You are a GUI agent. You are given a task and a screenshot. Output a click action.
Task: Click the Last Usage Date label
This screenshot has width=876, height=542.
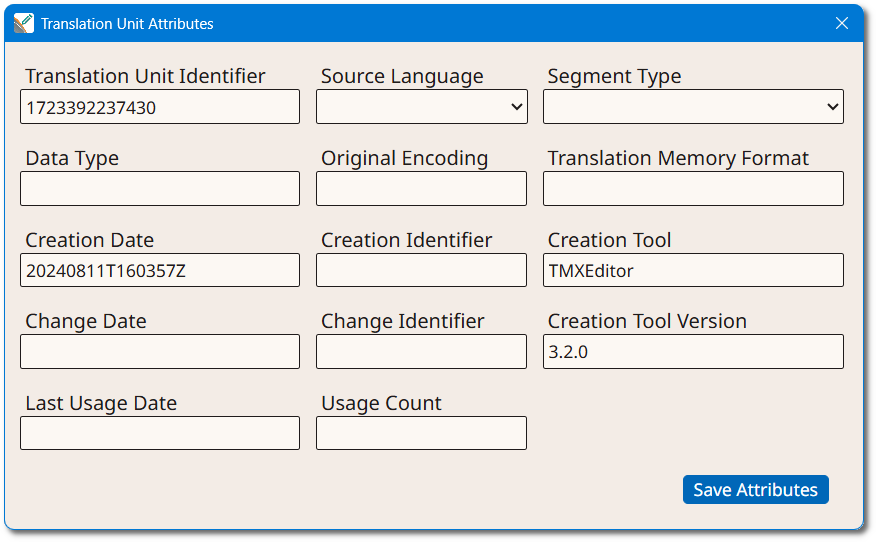[x=101, y=403]
